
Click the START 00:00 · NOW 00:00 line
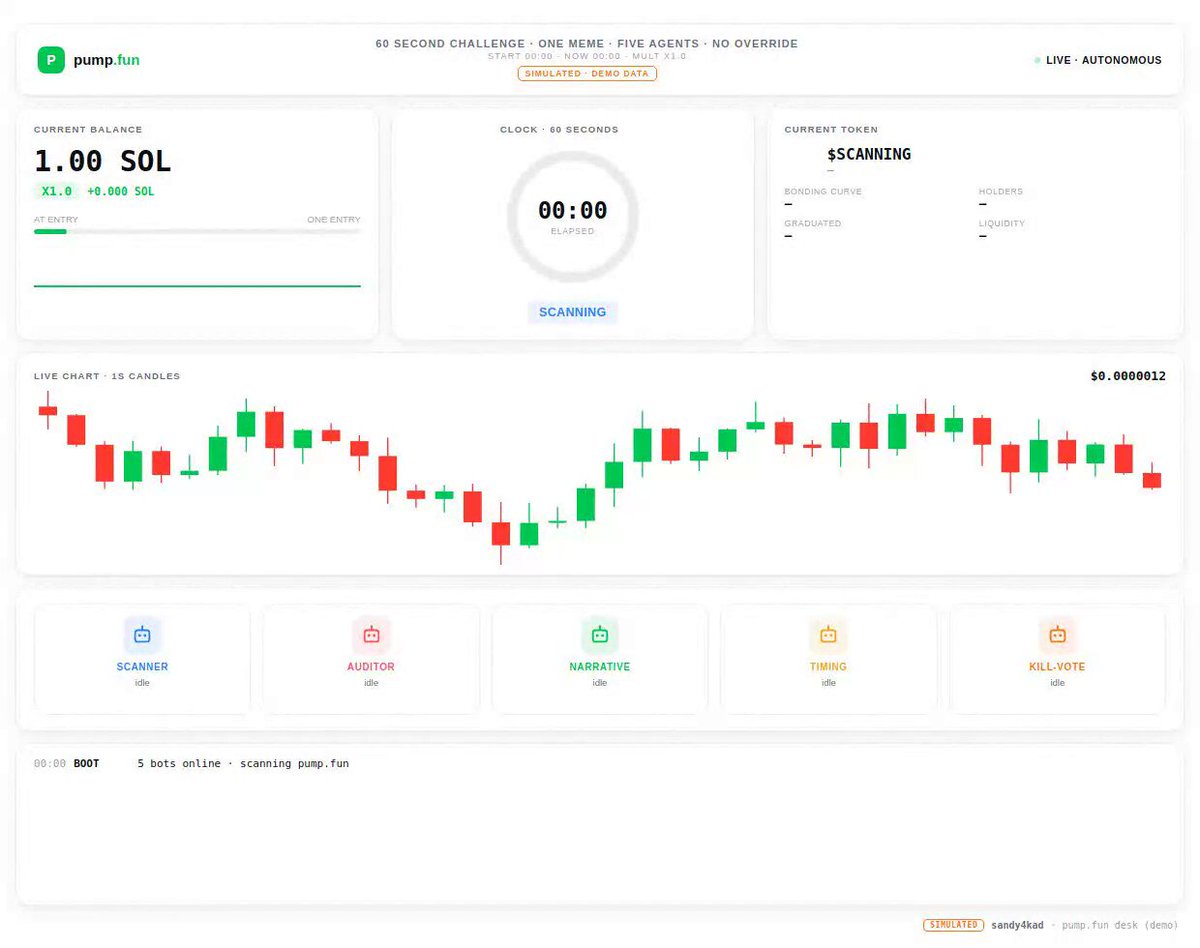tap(587, 56)
